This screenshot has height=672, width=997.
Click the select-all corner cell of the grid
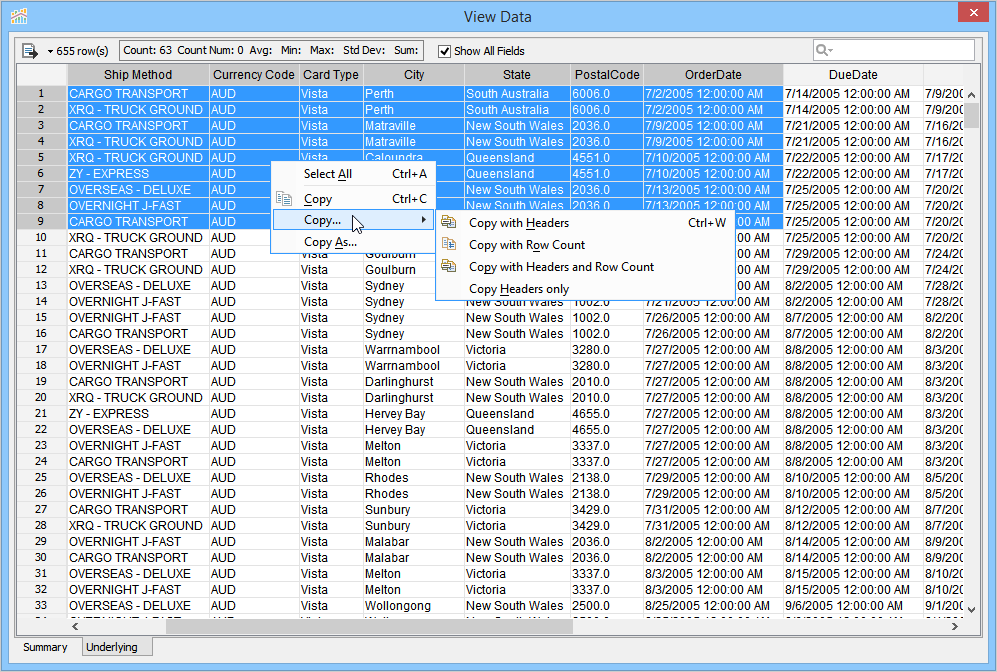click(42, 74)
